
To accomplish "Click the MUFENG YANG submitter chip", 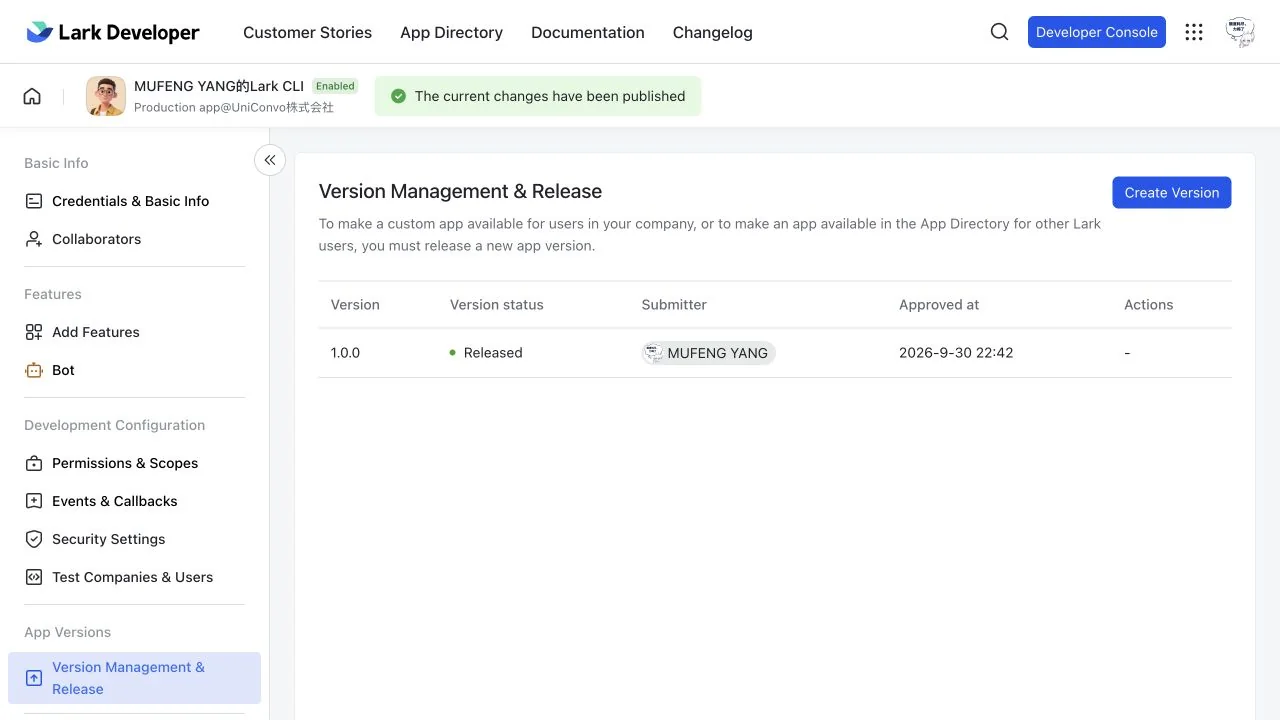I will coord(708,353).
